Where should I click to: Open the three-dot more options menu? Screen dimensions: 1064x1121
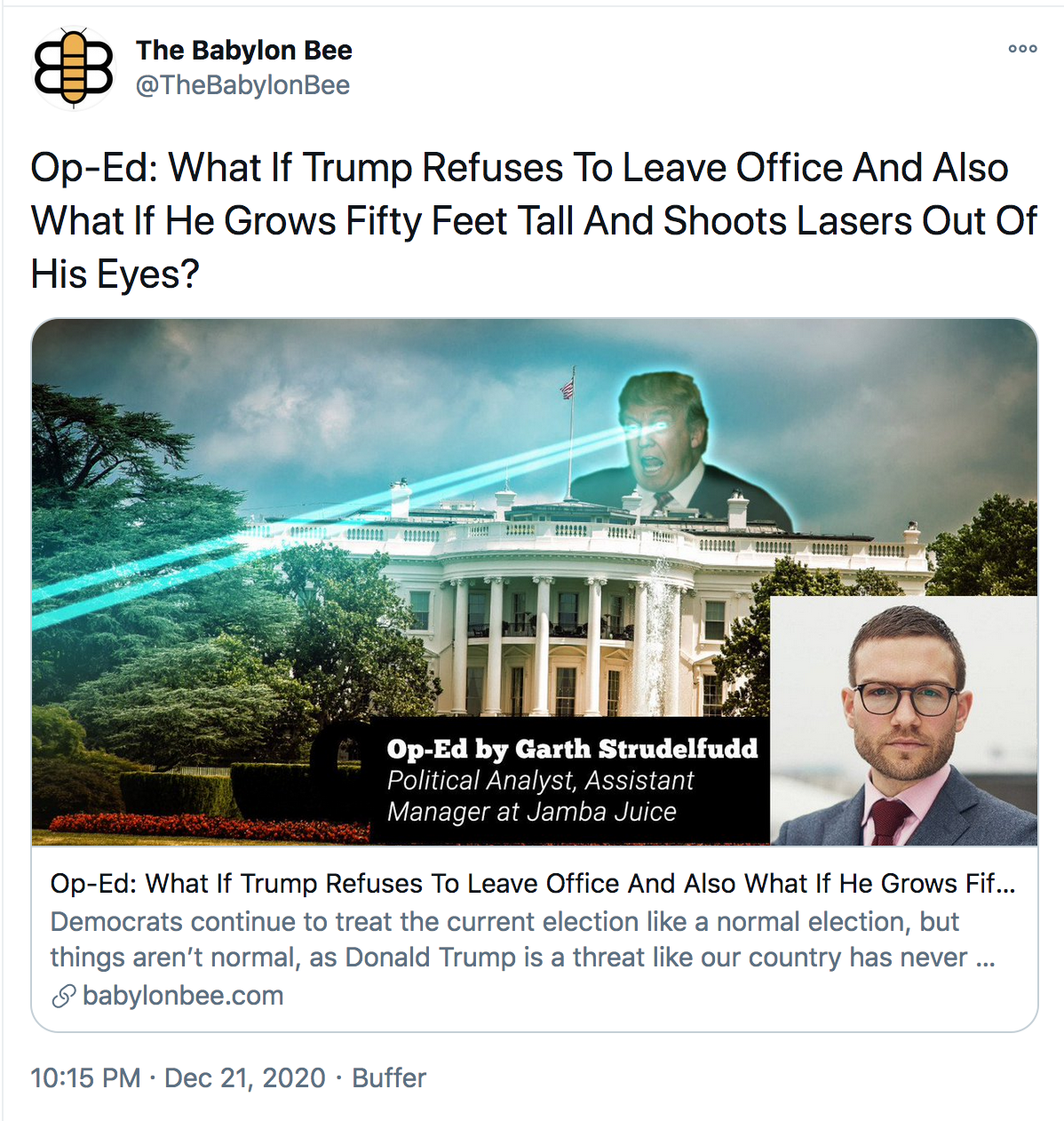[x=1022, y=49]
